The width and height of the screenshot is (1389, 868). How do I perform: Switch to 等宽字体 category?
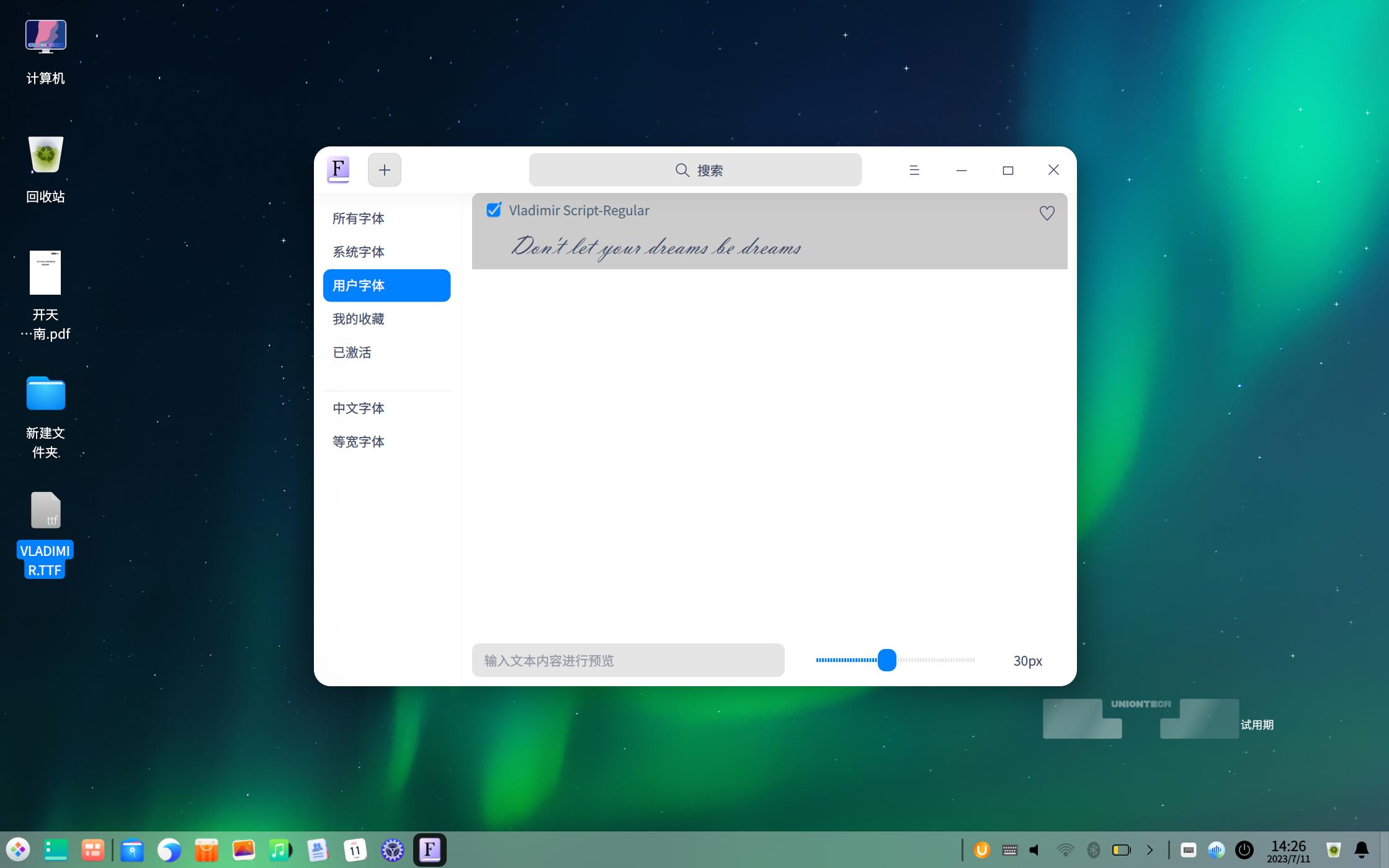[359, 442]
